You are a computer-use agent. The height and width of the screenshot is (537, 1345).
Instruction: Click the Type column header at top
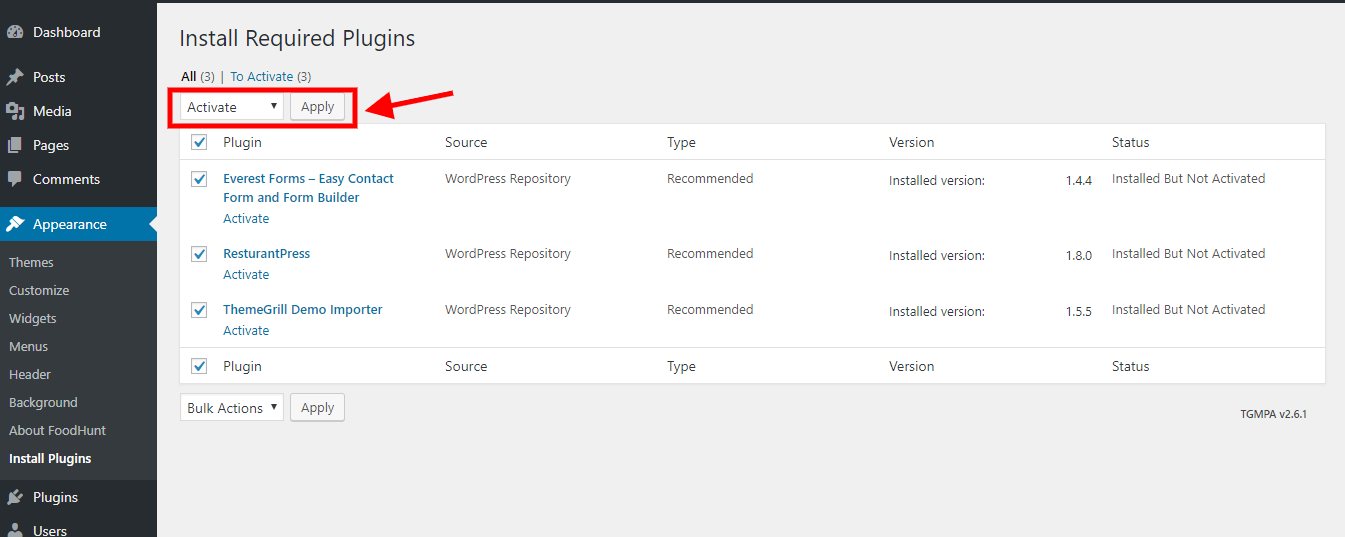pos(681,142)
